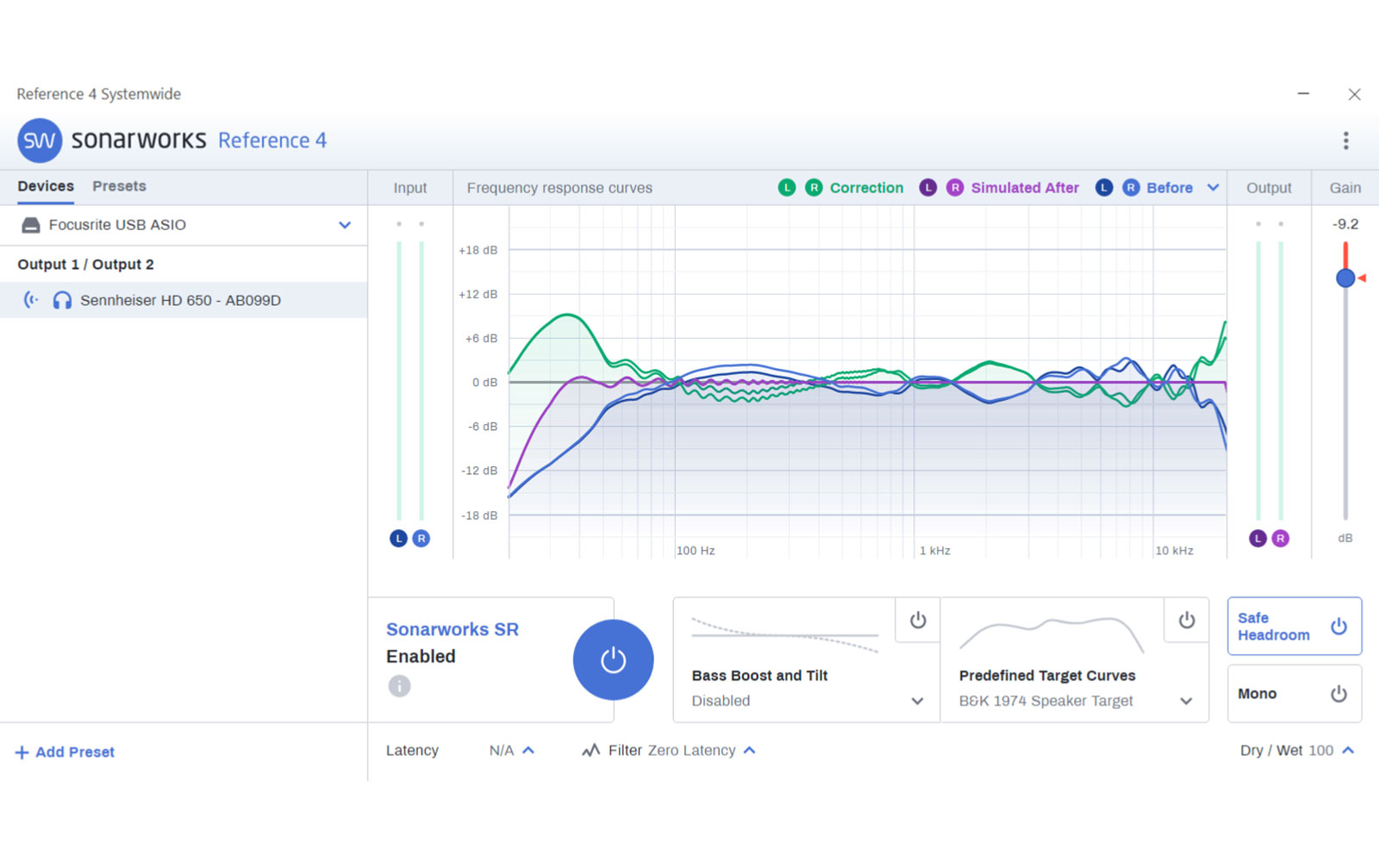
Task: Toggle Safe Headroom
Action: click(x=1295, y=627)
